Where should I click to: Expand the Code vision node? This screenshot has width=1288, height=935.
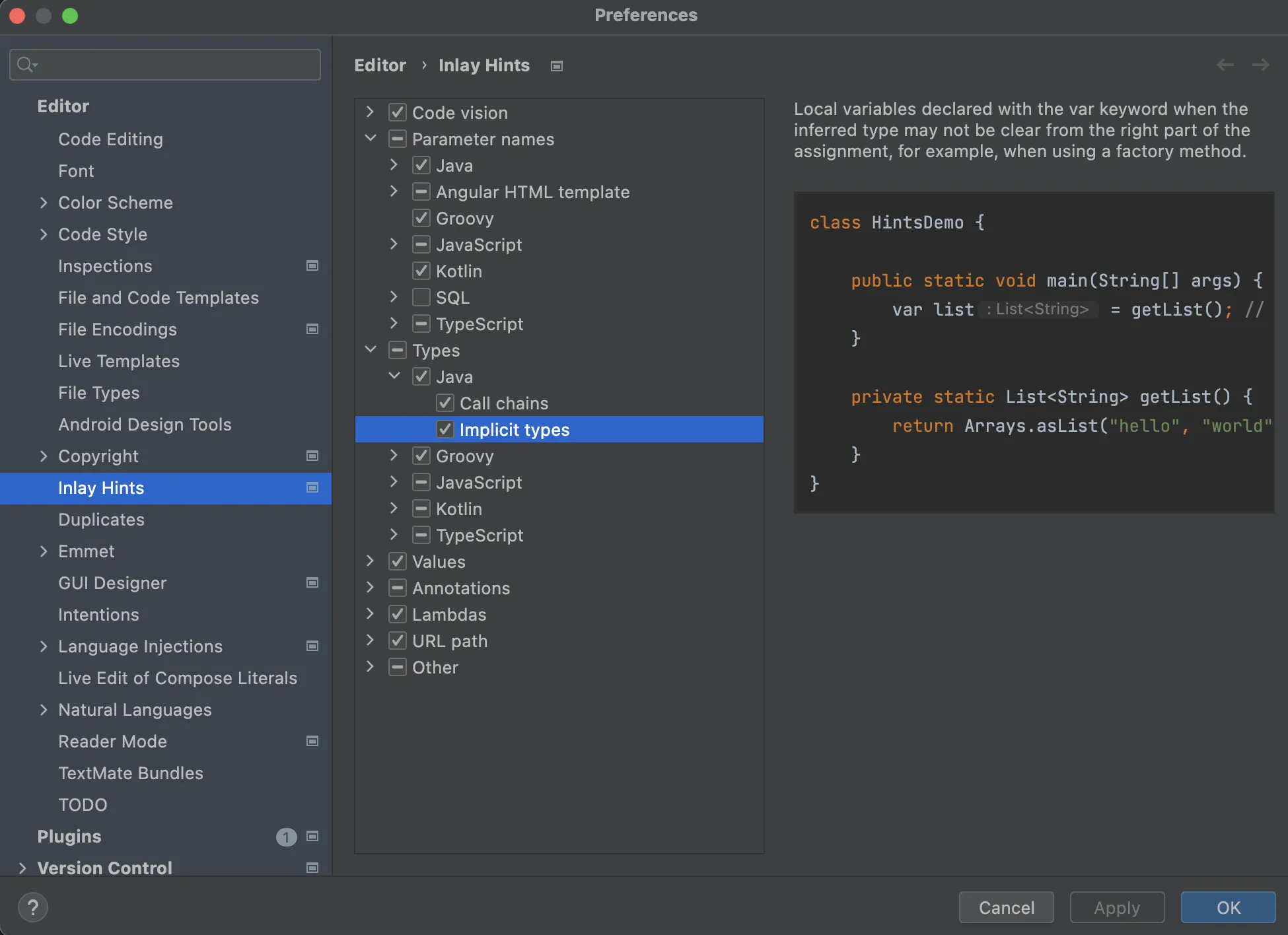pyautogui.click(x=370, y=113)
